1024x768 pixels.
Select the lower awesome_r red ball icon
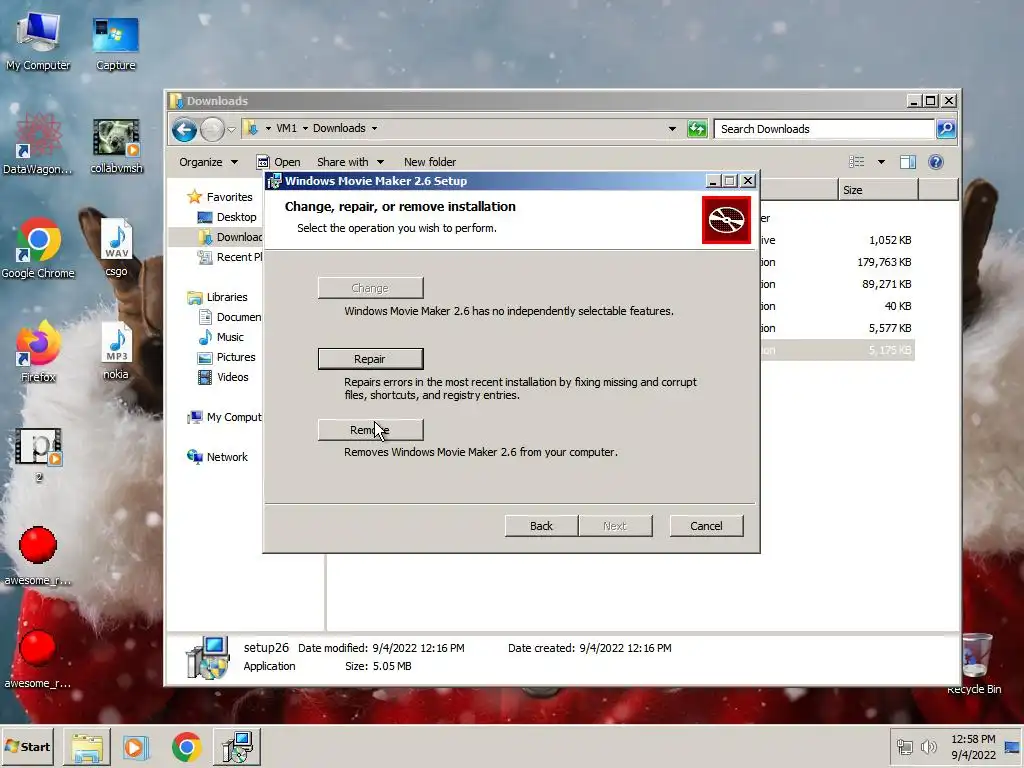pyautogui.click(x=38, y=658)
